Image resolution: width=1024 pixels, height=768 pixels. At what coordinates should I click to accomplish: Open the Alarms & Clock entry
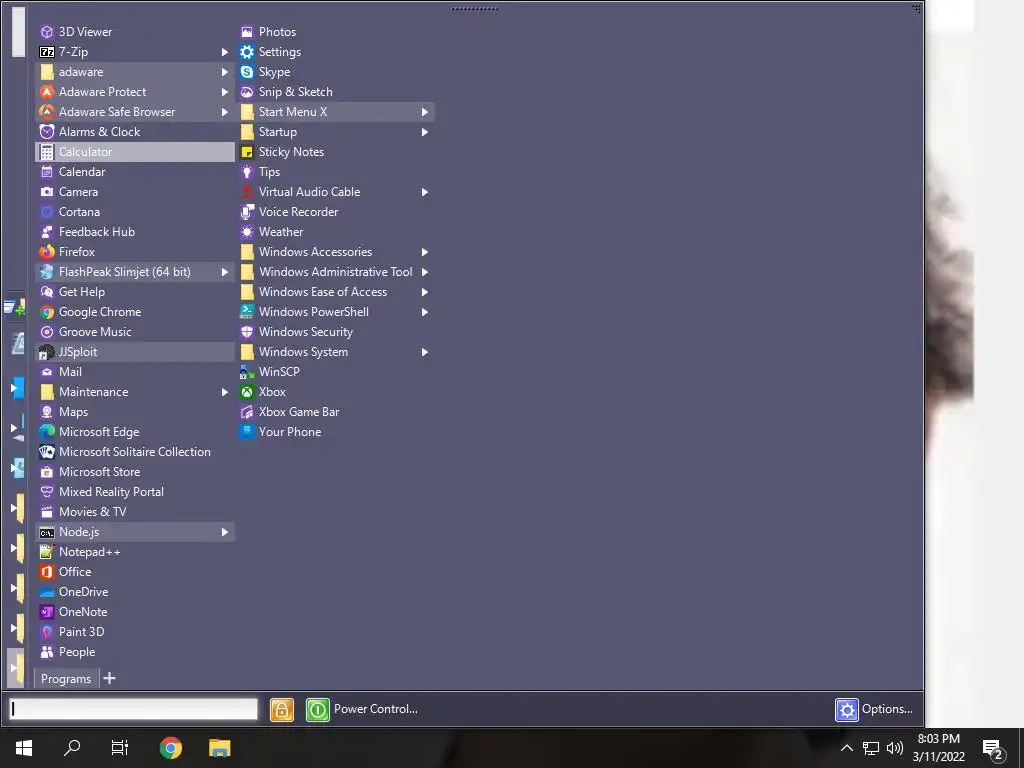point(135,132)
